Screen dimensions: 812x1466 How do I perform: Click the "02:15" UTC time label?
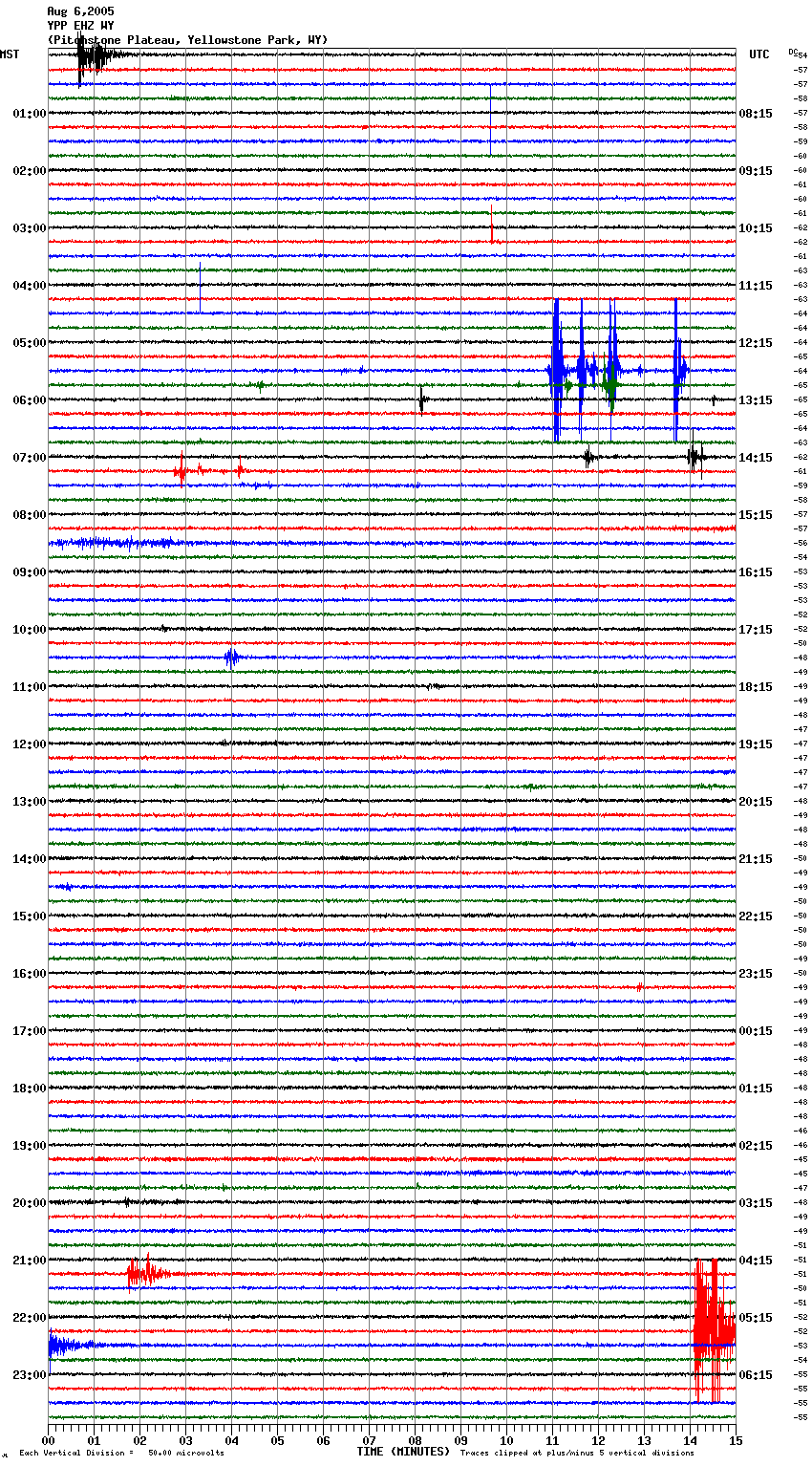(x=756, y=1146)
